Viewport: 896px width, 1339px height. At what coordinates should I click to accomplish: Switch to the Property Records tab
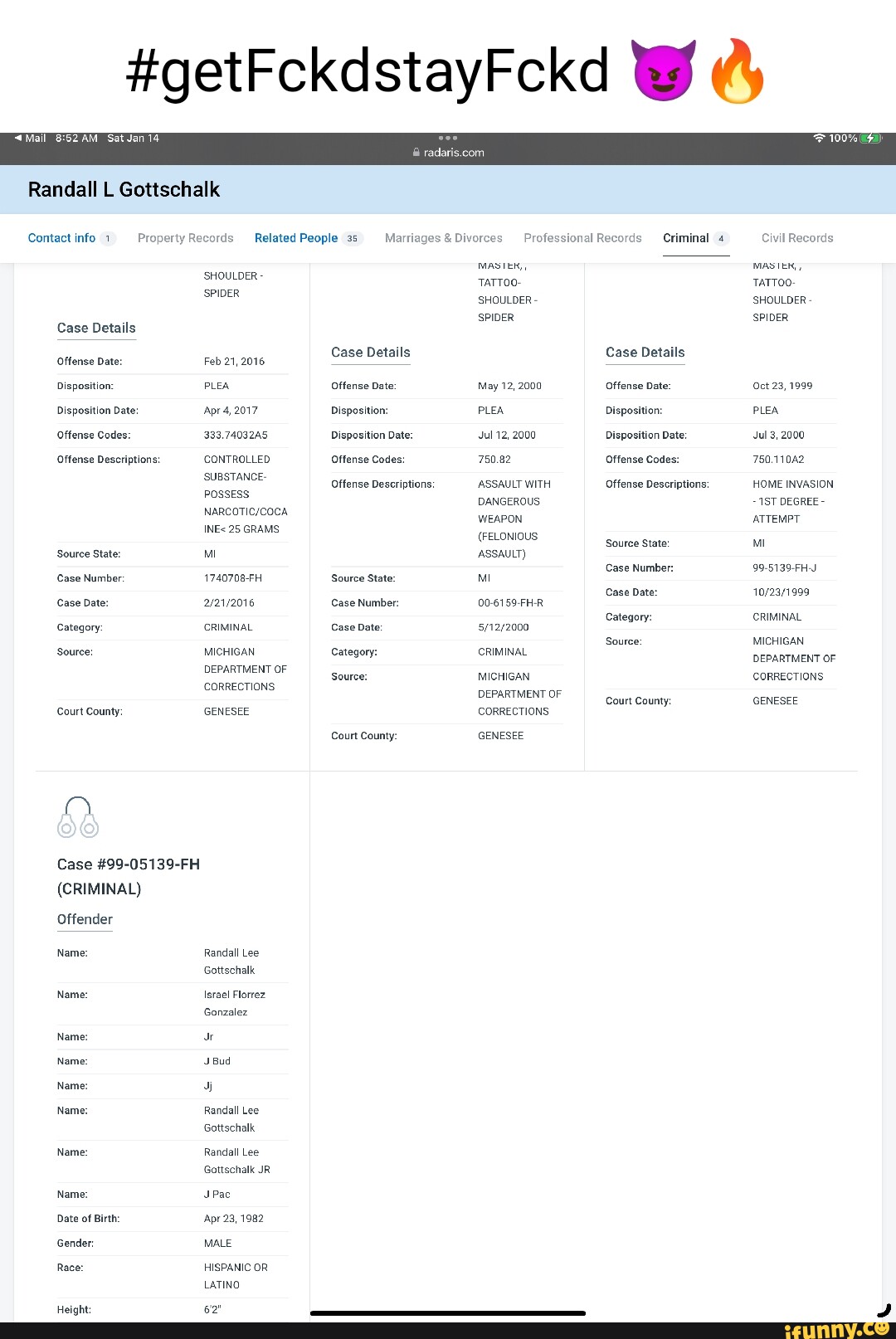[x=185, y=238]
